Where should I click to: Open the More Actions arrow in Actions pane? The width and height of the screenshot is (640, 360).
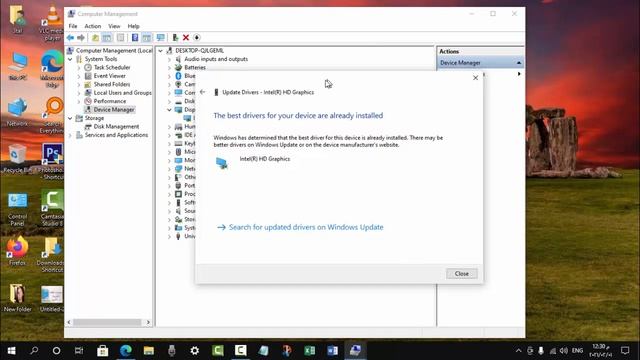point(519,74)
